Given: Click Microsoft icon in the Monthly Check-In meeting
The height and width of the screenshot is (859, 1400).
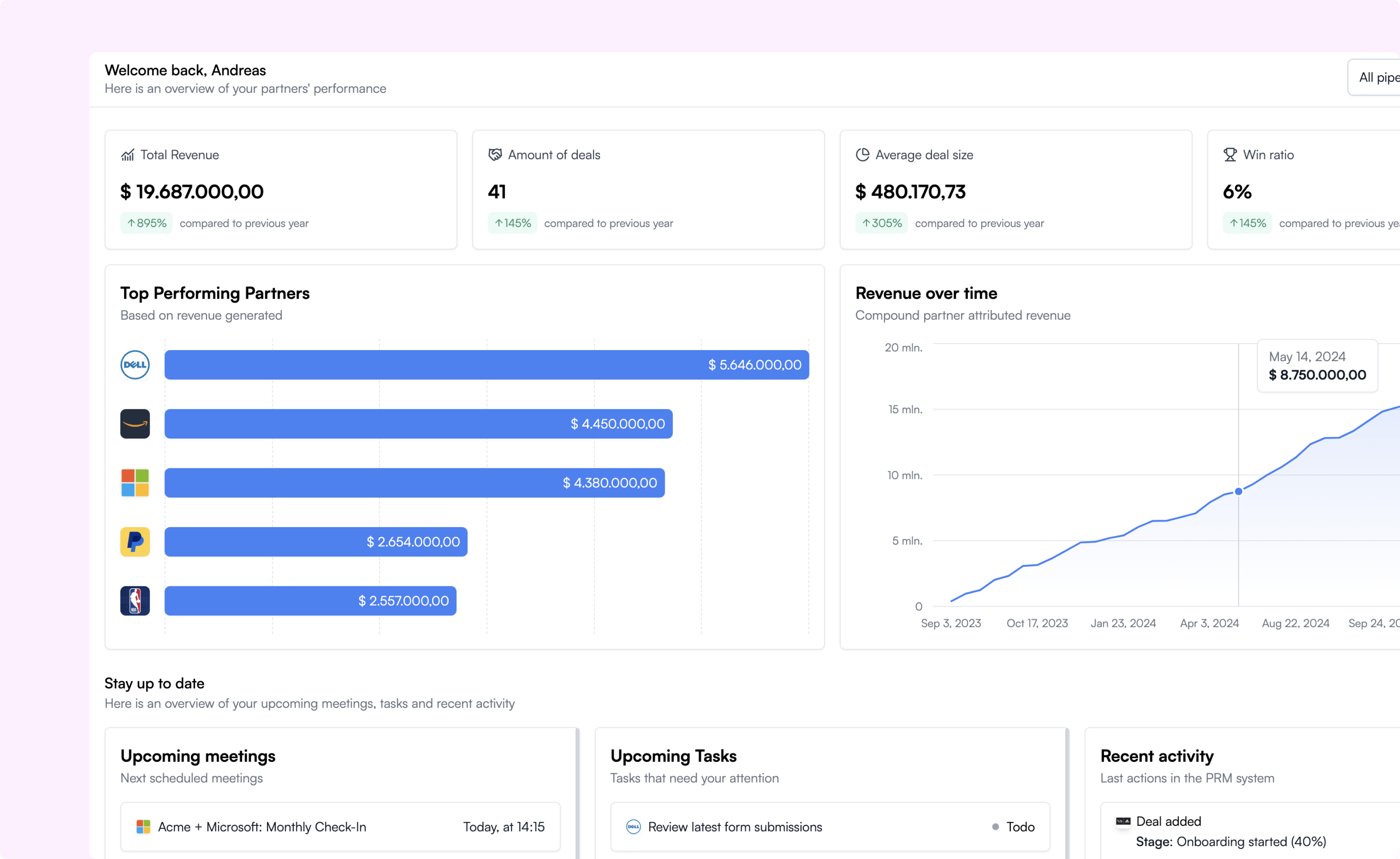Looking at the screenshot, I should coord(143,827).
